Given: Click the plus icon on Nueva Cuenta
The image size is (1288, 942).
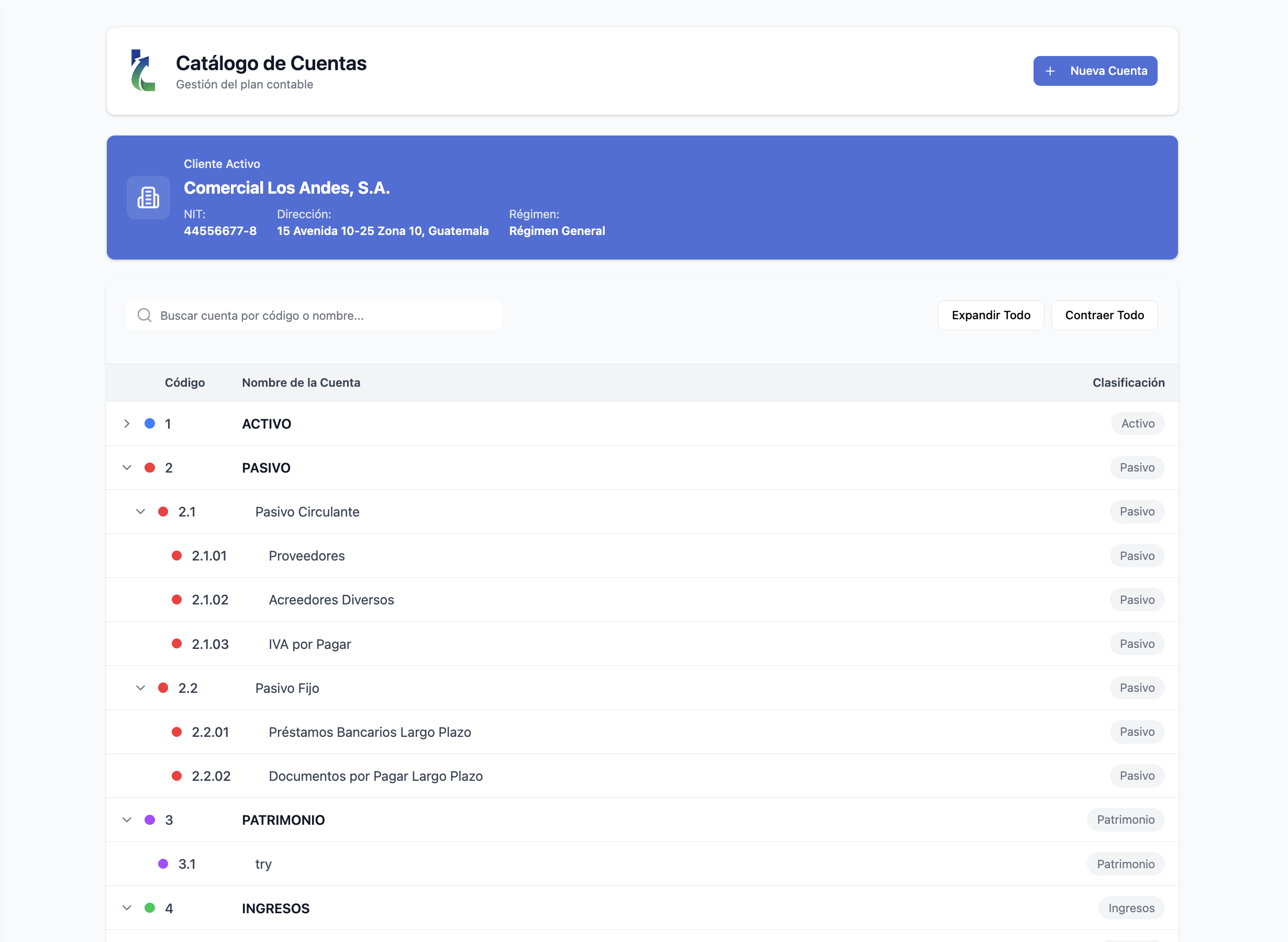Looking at the screenshot, I should click(x=1050, y=71).
